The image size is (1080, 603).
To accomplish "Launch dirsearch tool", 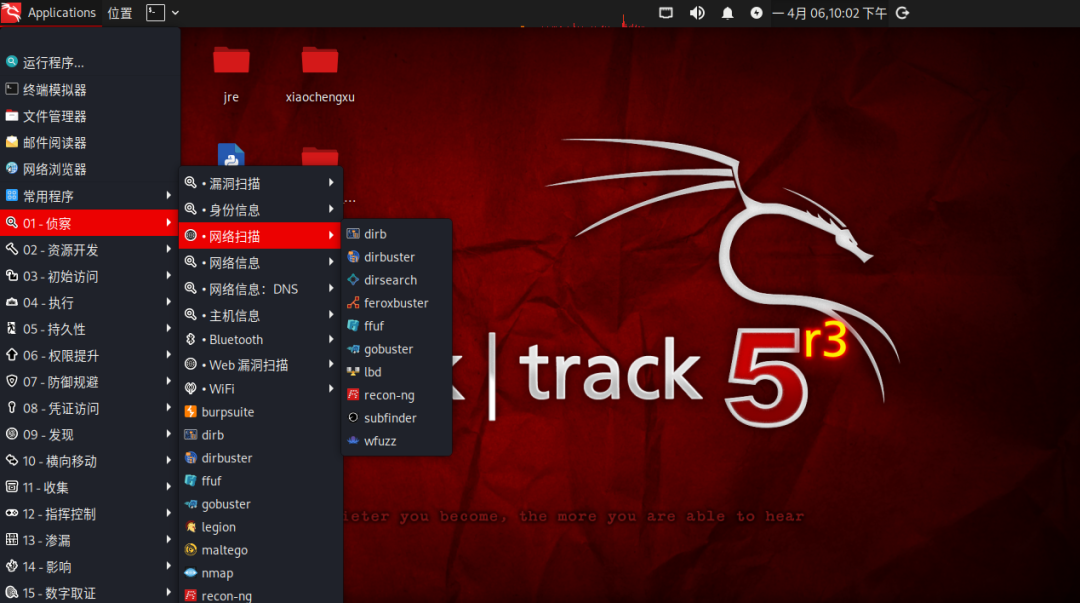I will coord(396,280).
